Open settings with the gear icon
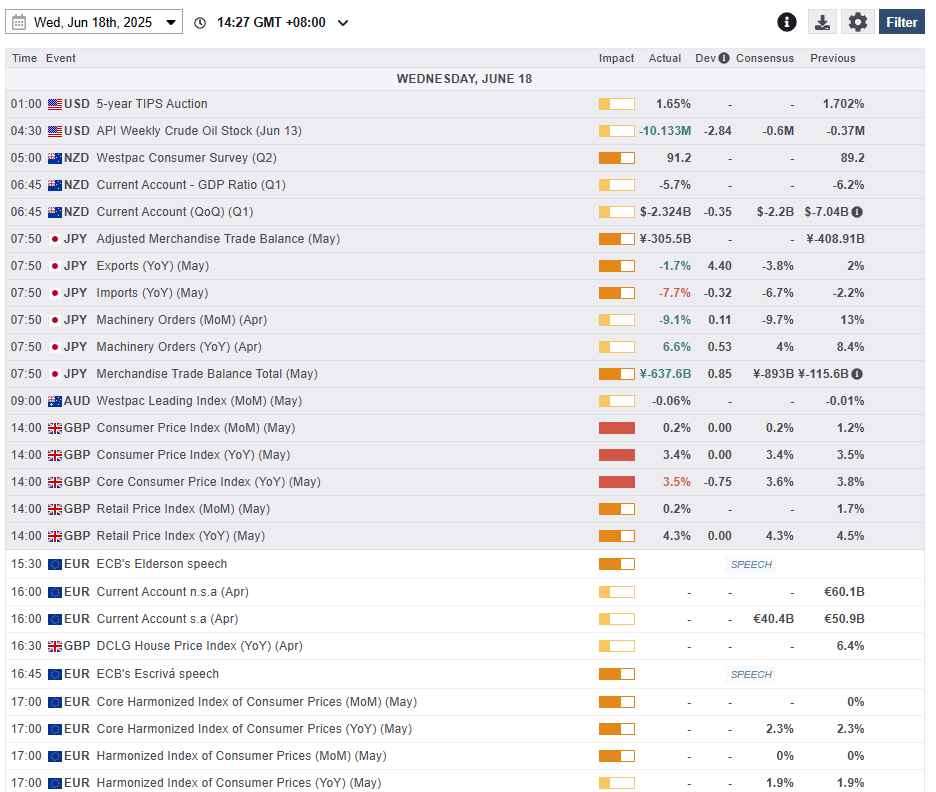Viewport: 936px width, 792px height. (858, 22)
